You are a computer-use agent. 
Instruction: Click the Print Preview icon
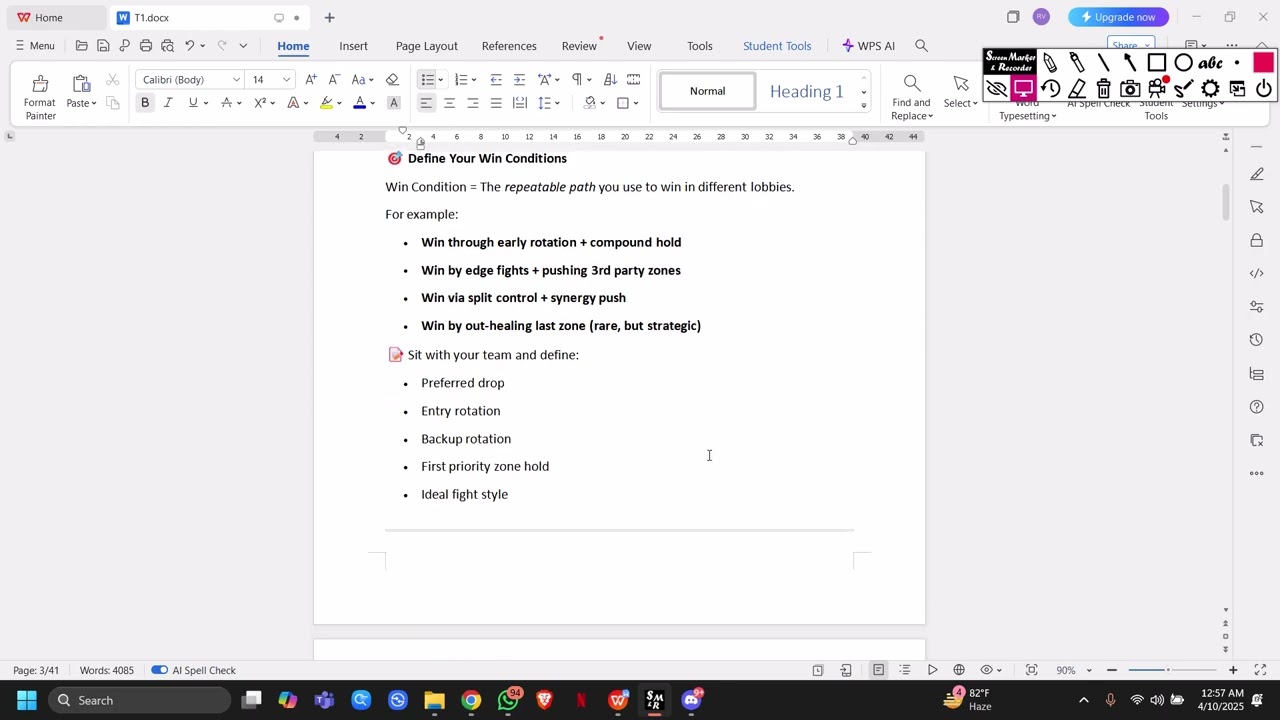click(167, 46)
